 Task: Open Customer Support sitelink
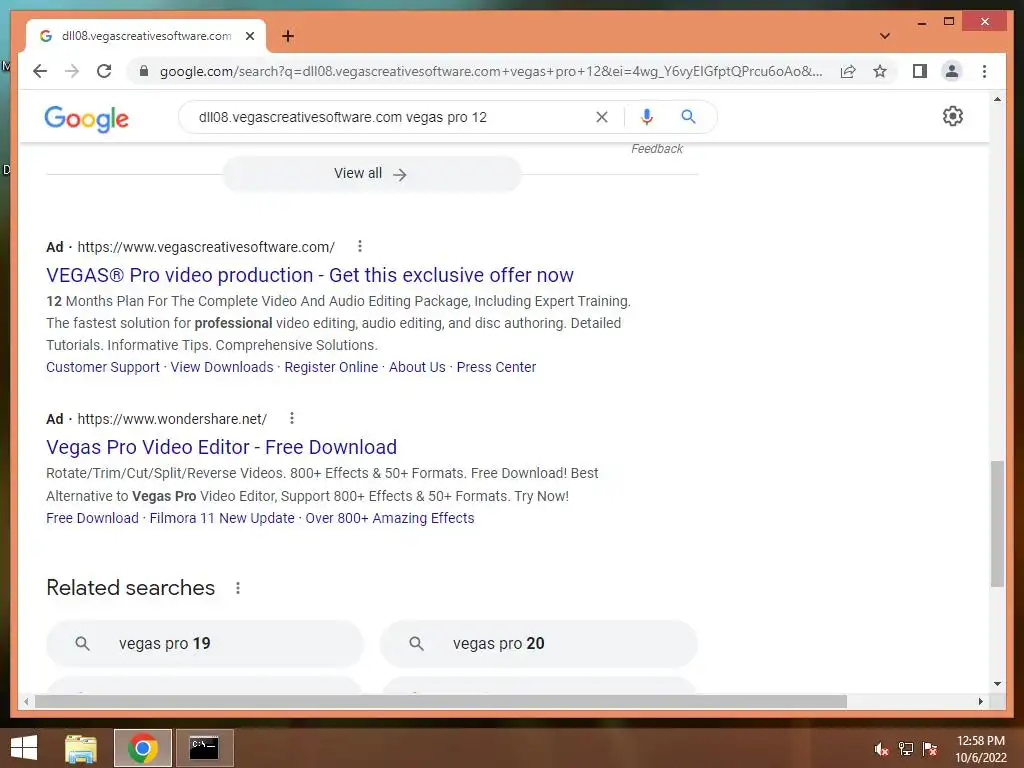103,367
